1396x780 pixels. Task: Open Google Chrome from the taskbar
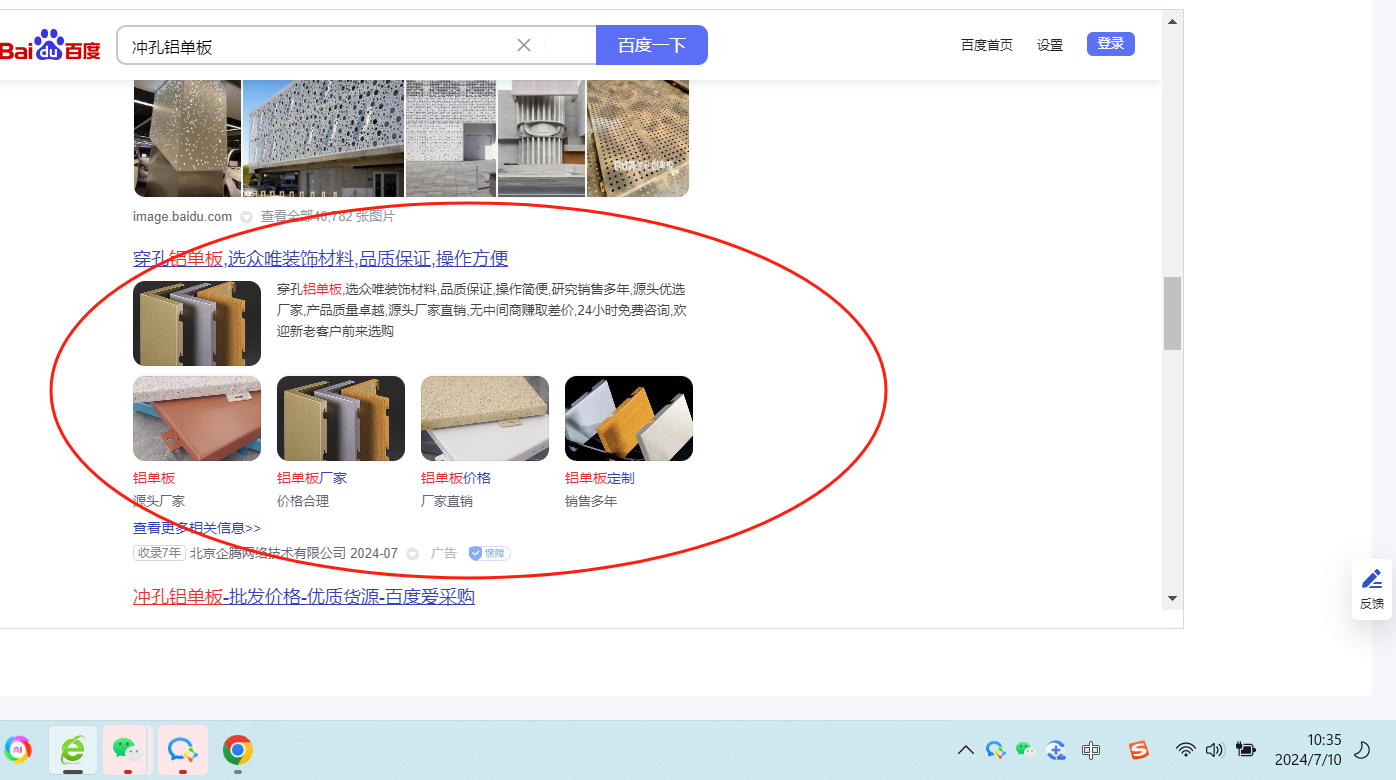[237, 750]
